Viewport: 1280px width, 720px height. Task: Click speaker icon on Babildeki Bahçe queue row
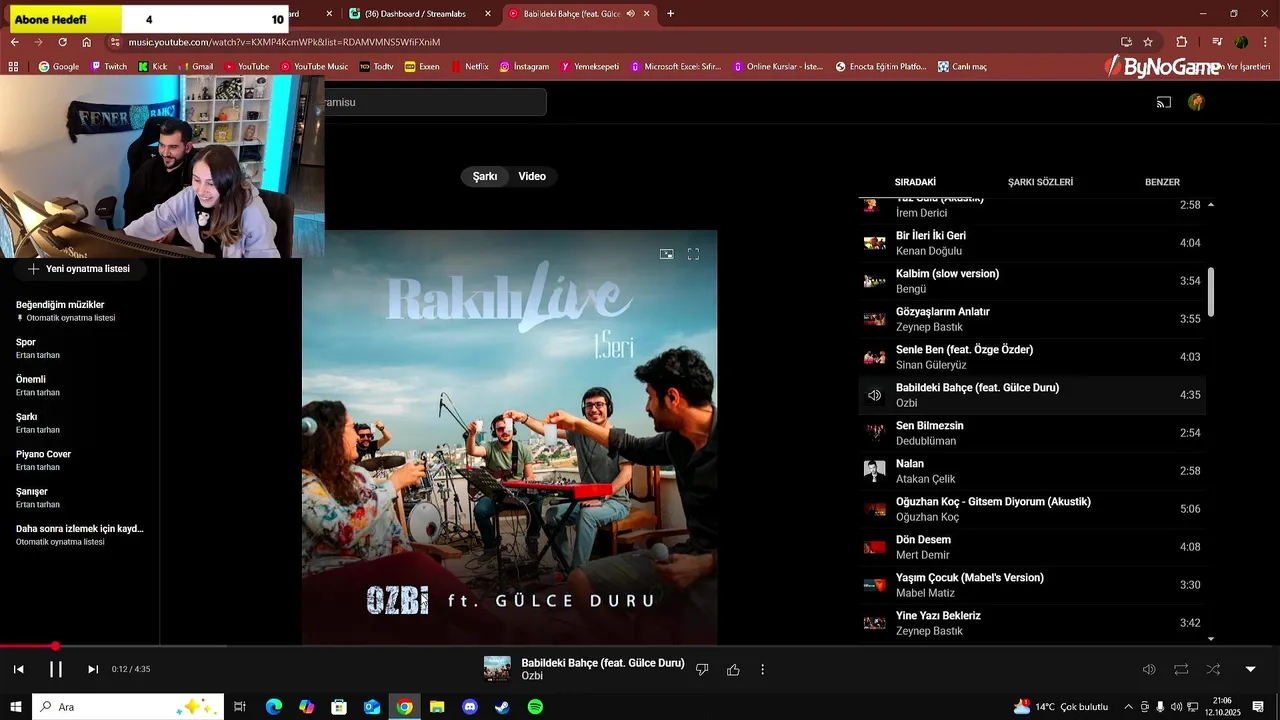coord(875,396)
